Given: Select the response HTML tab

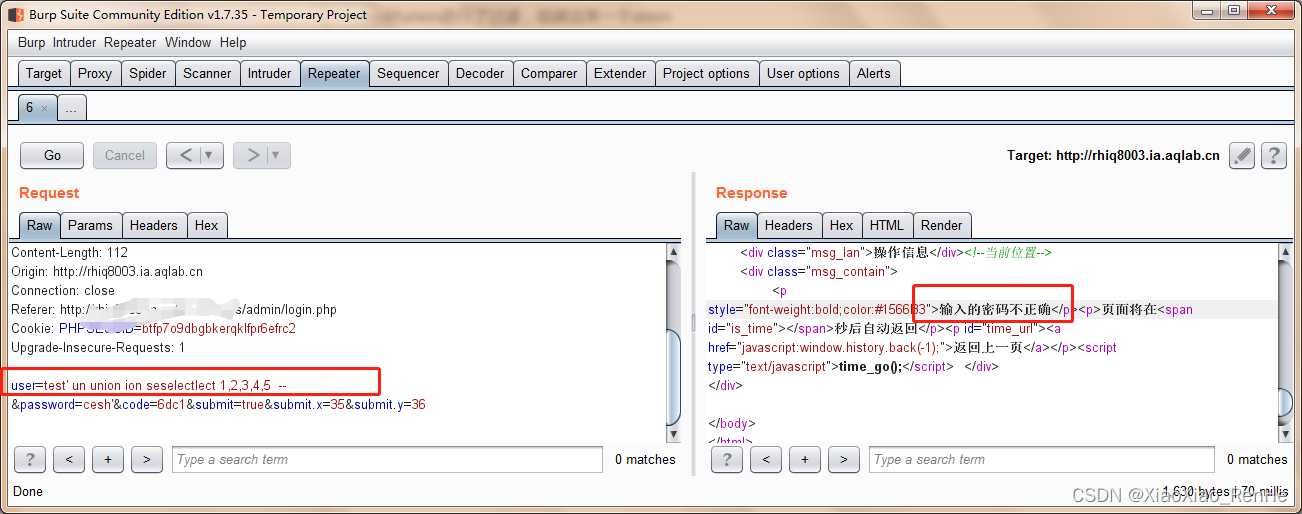Looking at the screenshot, I should (x=886, y=225).
